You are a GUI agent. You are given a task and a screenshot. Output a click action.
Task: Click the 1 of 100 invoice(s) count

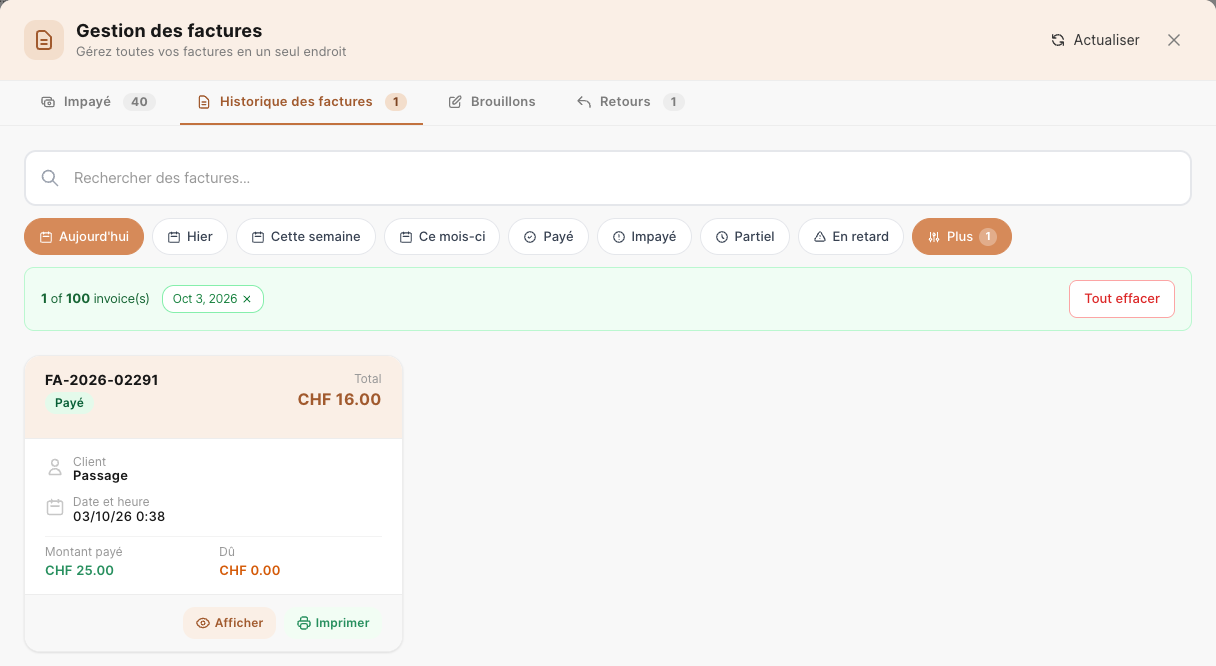pyautogui.click(x=95, y=299)
